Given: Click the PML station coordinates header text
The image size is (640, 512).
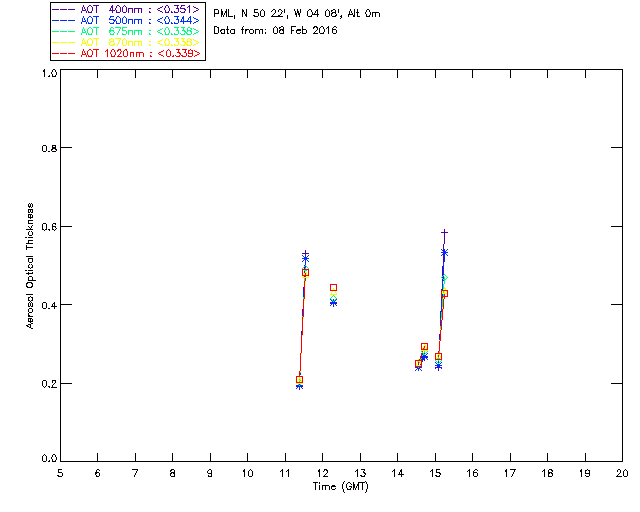Looking at the screenshot, I should [297, 13].
